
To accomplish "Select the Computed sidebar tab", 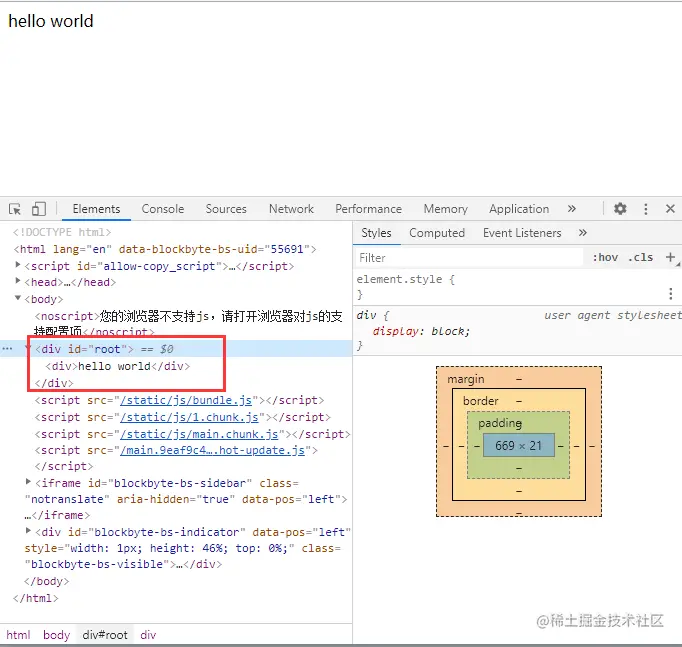I will pos(437,233).
